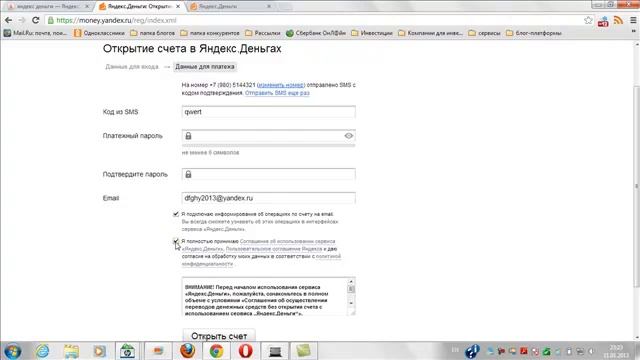This screenshot has height=360, width=640.
Task: Open the Одноклассники bookmark
Action: pos(99,33)
